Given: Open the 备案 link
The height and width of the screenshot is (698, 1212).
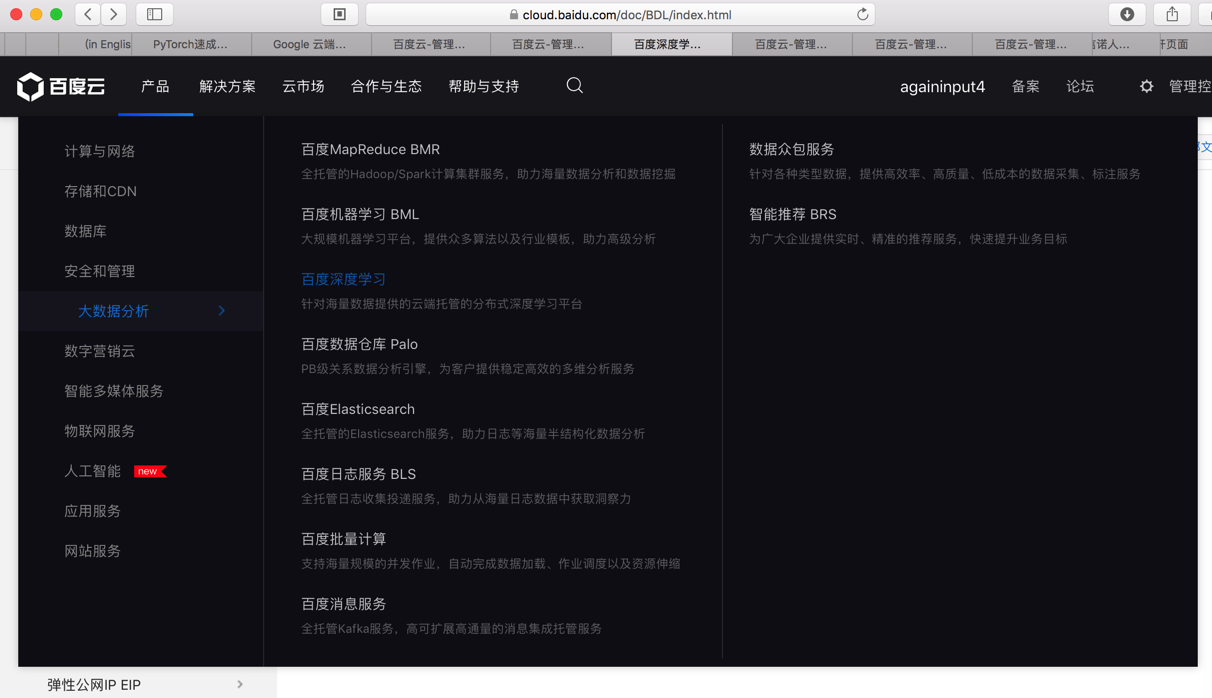Looking at the screenshot, I should click(1025, 87).
